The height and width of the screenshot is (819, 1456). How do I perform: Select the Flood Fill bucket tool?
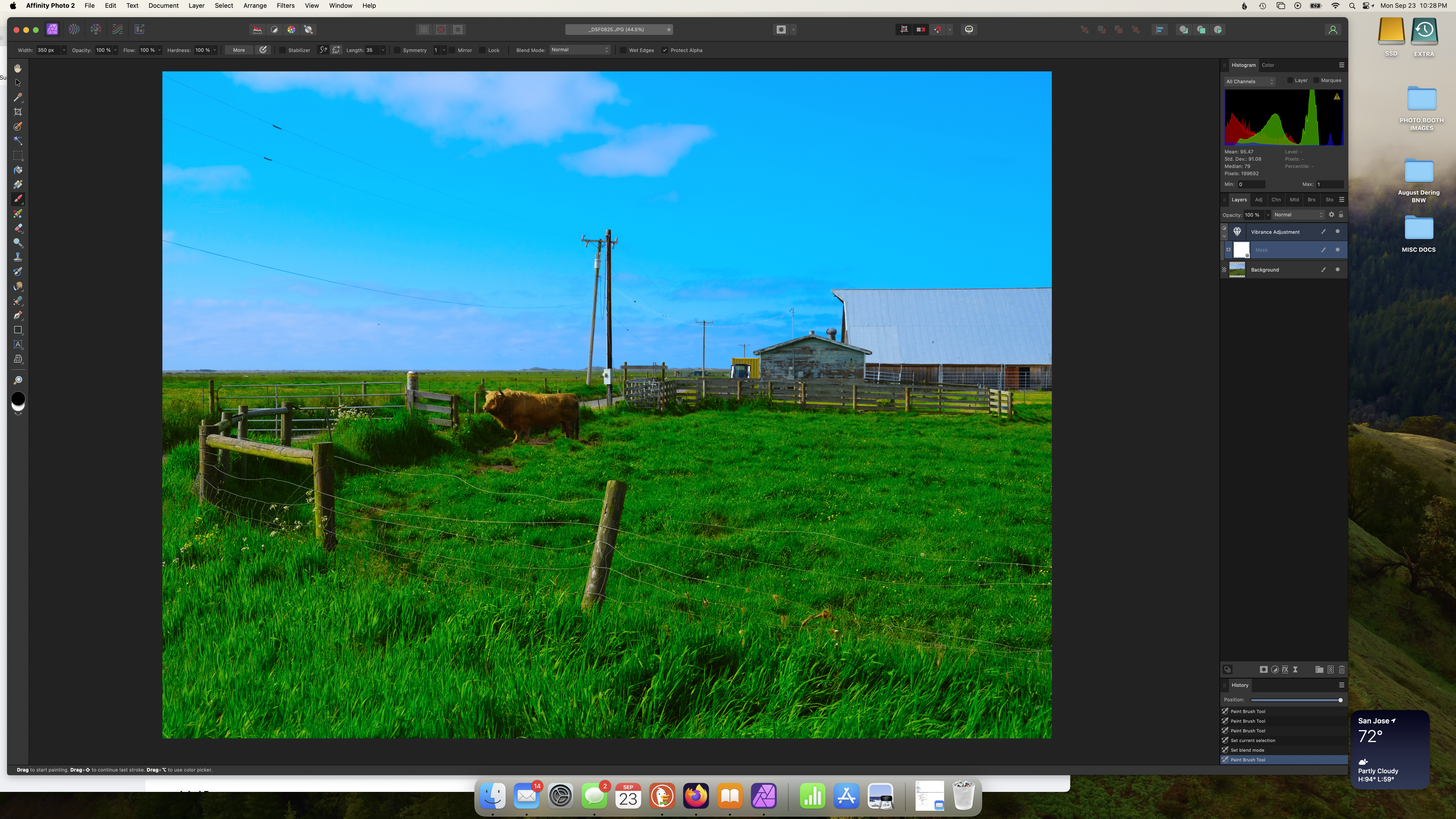click(x=18, y=170)
